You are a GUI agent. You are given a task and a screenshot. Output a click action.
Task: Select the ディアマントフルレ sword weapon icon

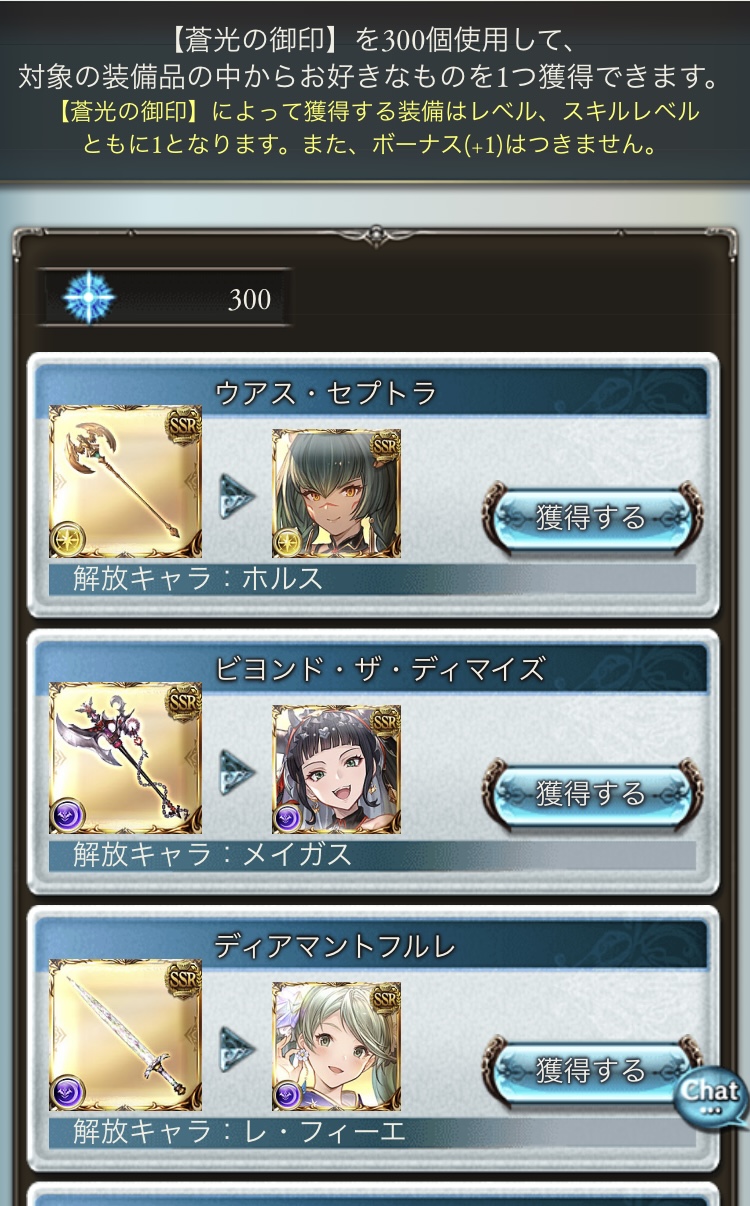coord(125,1035)
